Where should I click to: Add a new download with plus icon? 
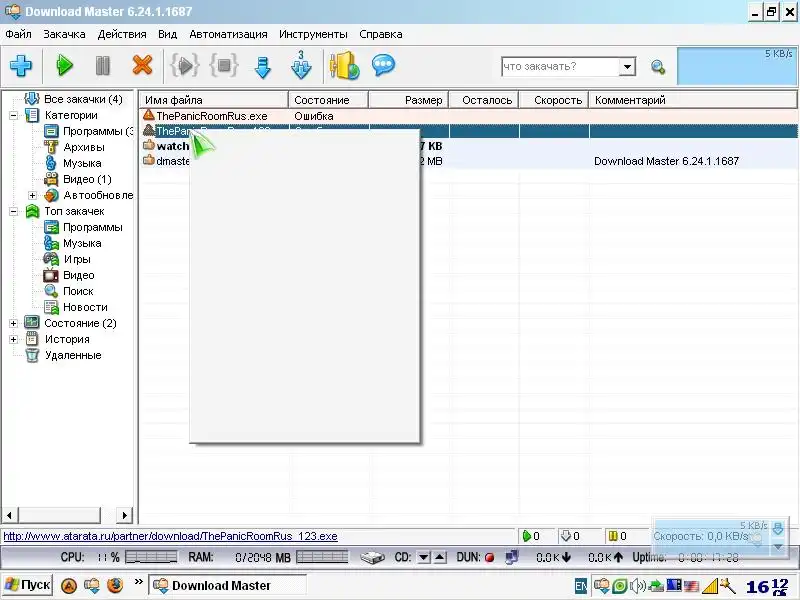tap(21, 66)
